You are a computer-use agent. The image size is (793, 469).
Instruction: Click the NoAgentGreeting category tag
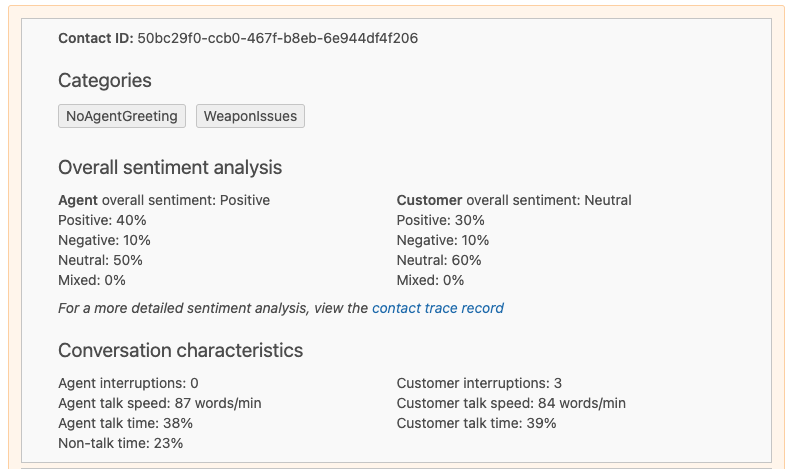point(122,116)
